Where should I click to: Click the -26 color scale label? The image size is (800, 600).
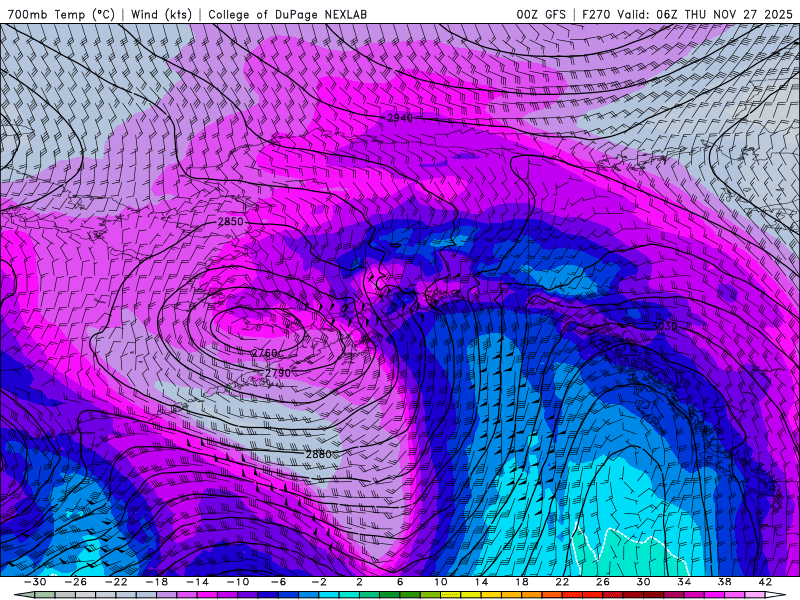pos(76,582)
